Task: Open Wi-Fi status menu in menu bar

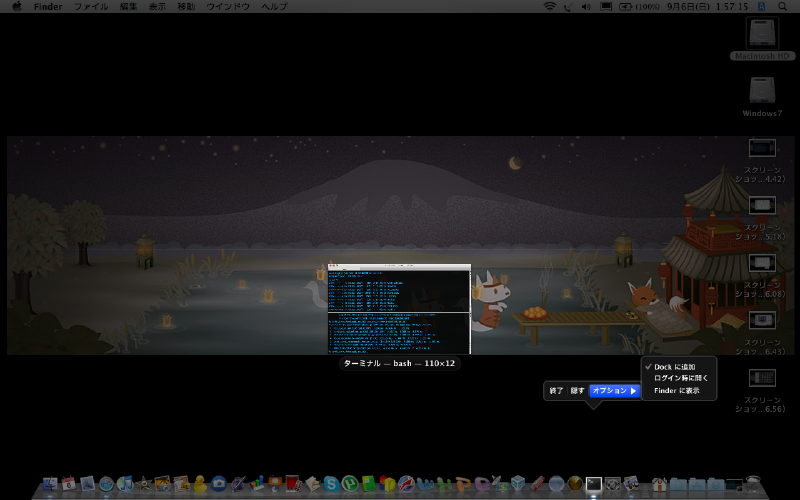Action: pyautogui.click(x=549, y=7)
